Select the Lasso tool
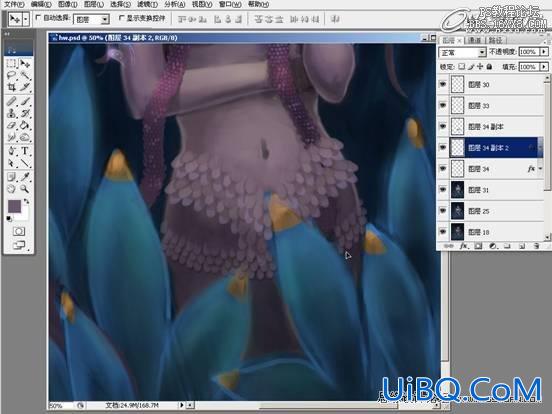552x414 pixels. (x=12, y=75)
